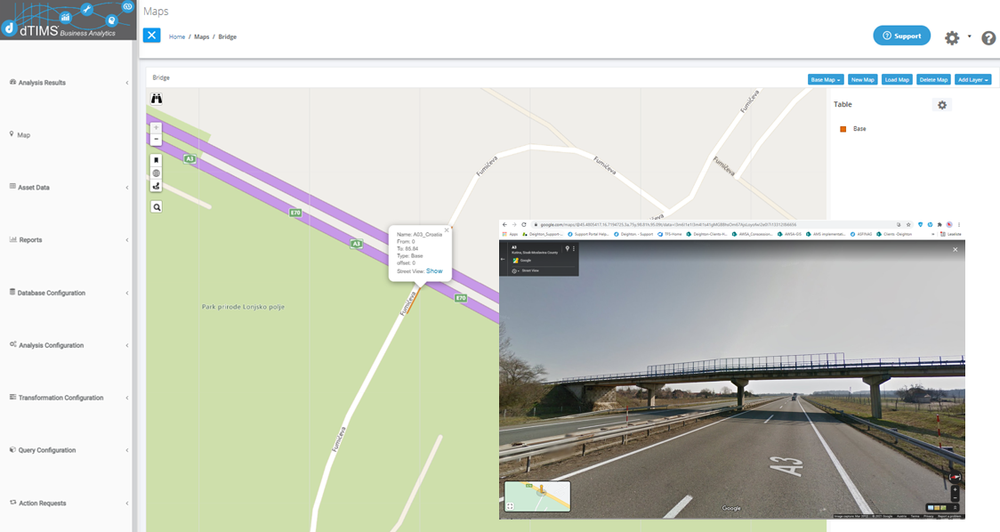1000x532 pixels.
Task: Open the Street View minimap thumbnail
Action: click(537, 496)
